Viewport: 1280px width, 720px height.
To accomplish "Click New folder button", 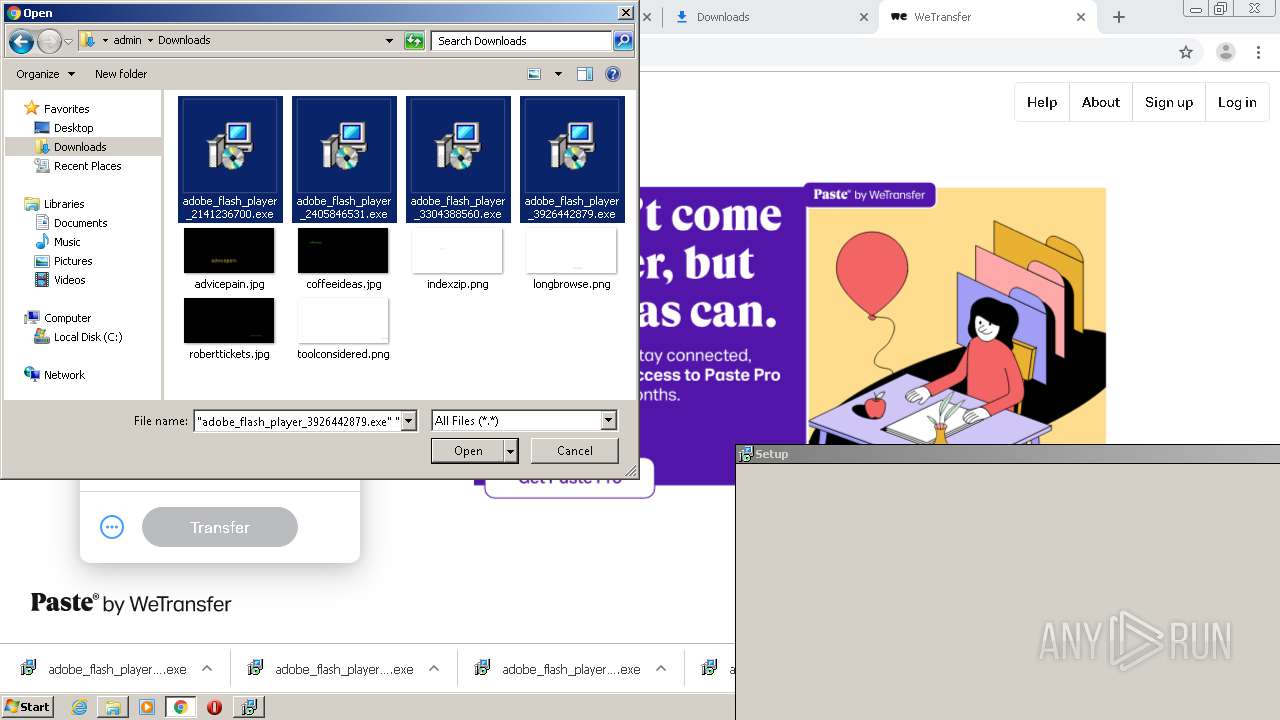I will tap(121, 74).
